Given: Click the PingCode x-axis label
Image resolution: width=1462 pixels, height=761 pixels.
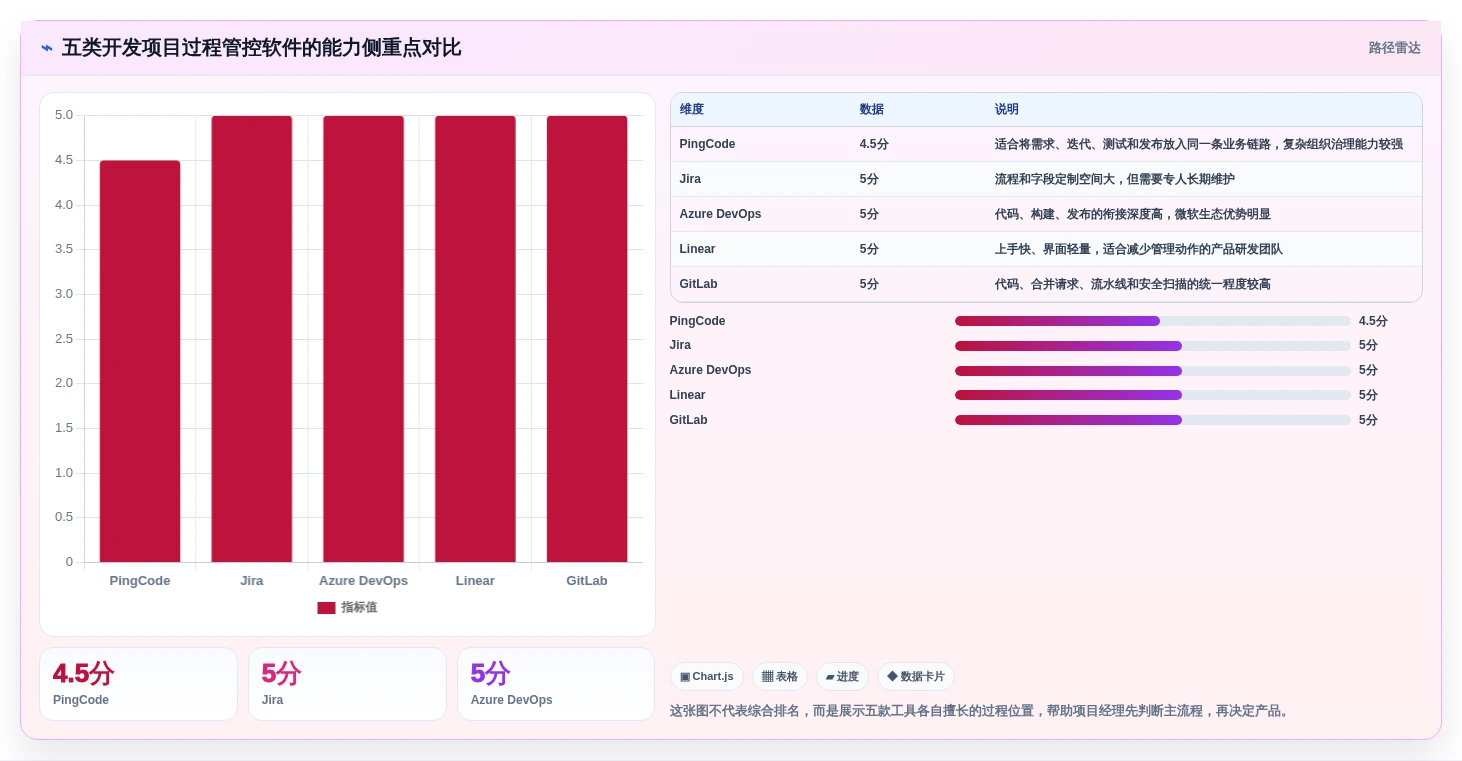Looking at the screenshot, I should click(140, 581).
